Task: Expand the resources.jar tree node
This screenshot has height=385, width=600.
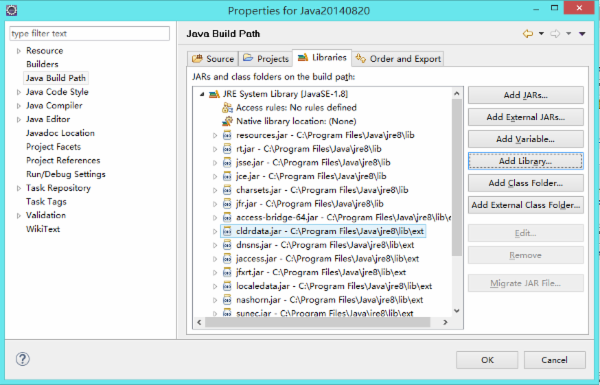Action: [x=215, y=135]
